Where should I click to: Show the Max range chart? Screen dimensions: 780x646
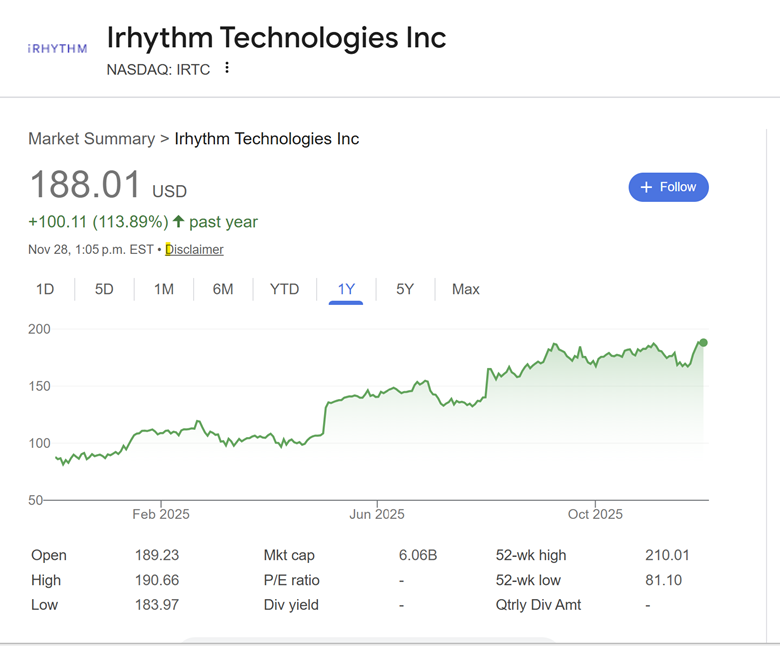click(466, 289)
